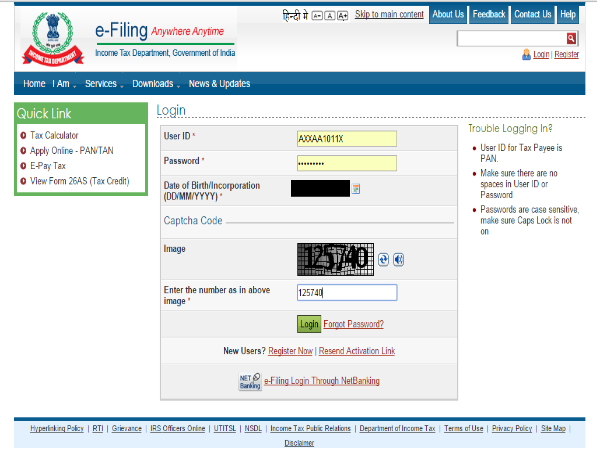Click the Net Banking icon
The height and width of the screenshot is (450, 600).
(249, 380)
